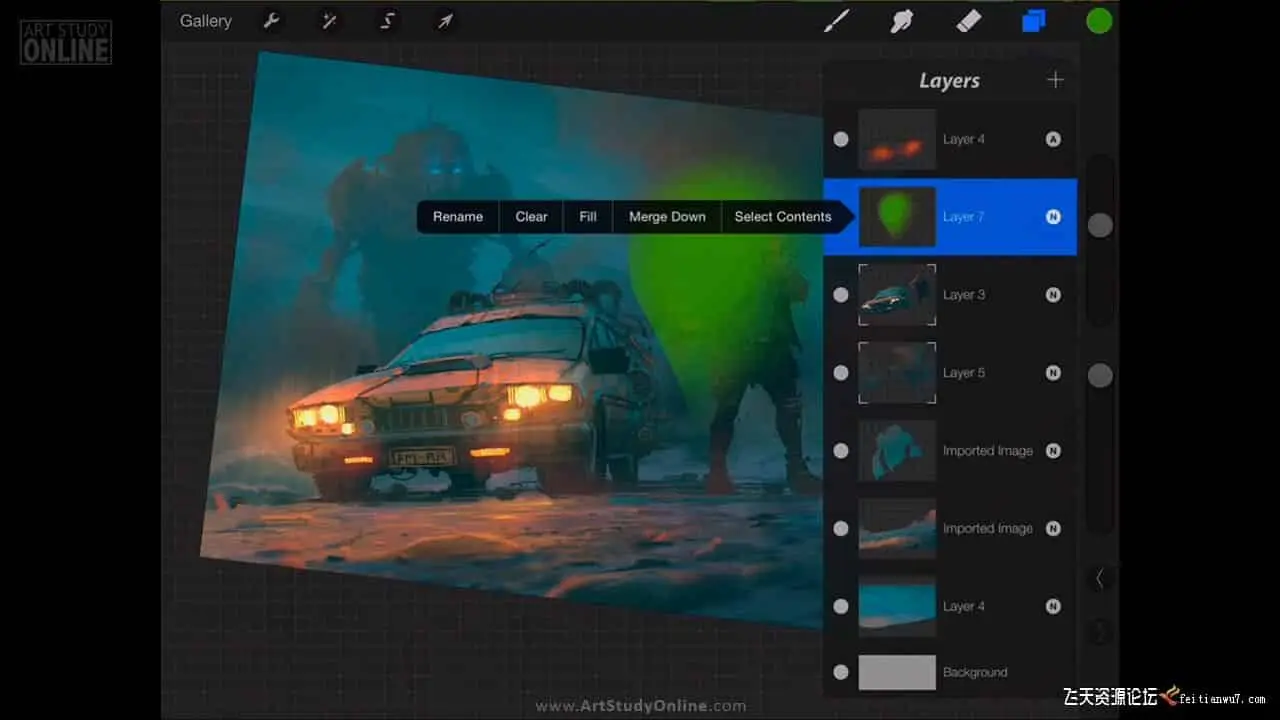Toggle visibility of Layer 3

coord(841,295)
